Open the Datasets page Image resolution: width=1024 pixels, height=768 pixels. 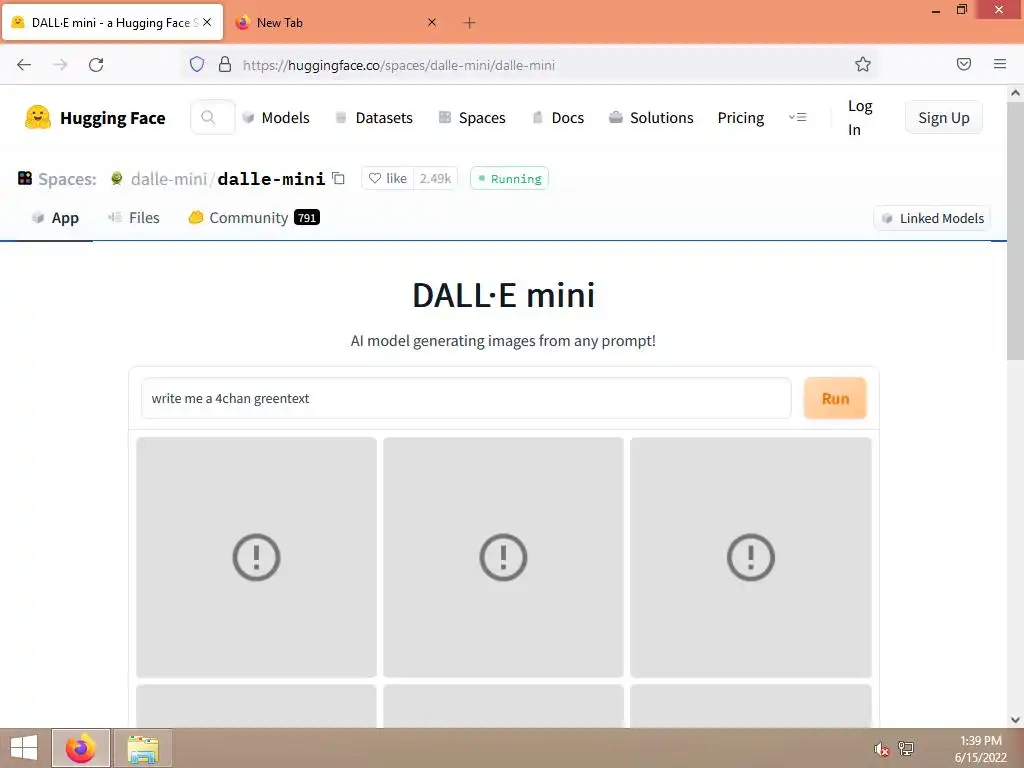click(x=374, y=118)
